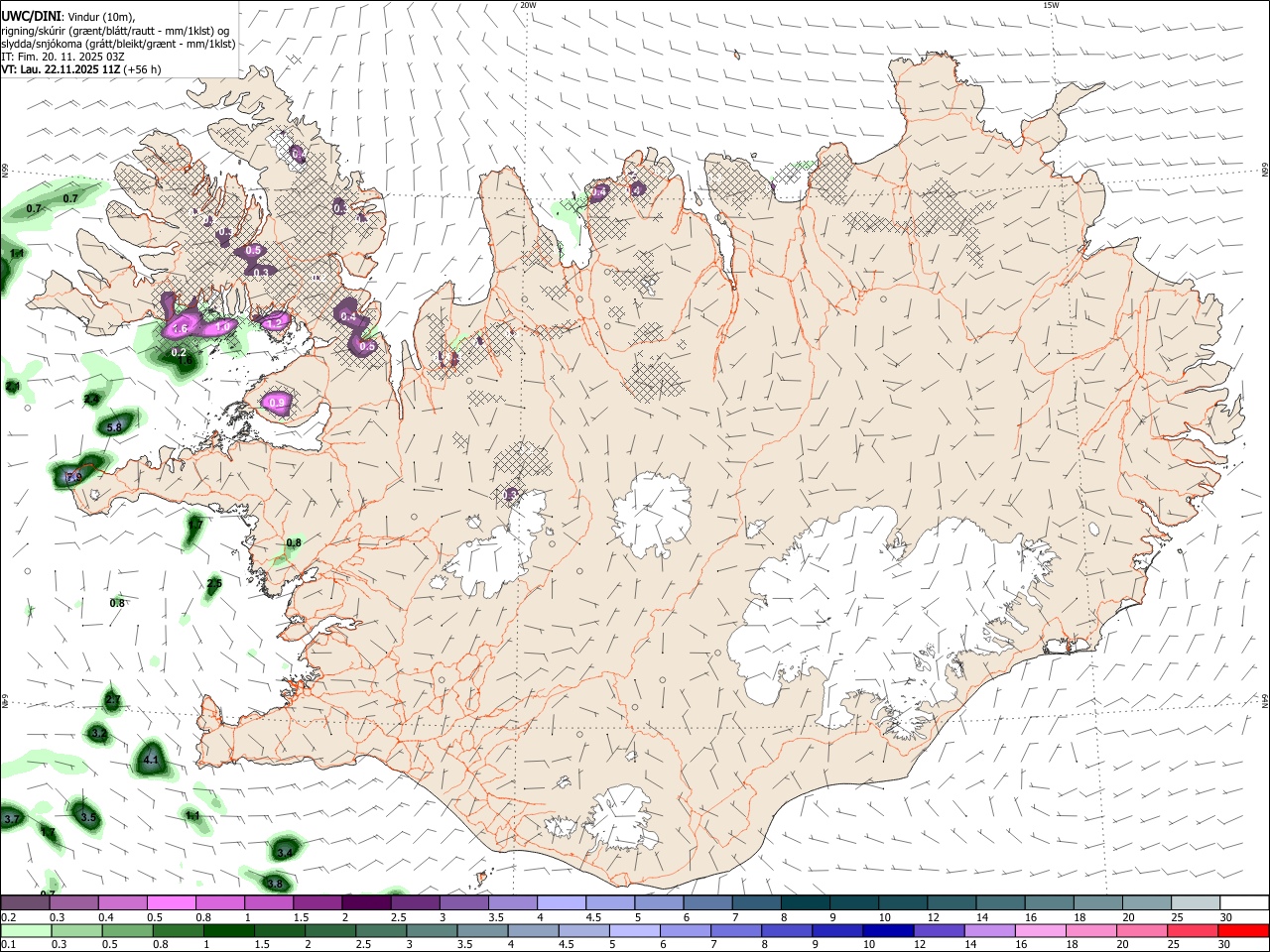Select the valid time line 'VT: Lau. 22.11.2025 11Z'
The height and width of the screenshot is (952, 1270).
pyautogui.click(x=62, y=69)
